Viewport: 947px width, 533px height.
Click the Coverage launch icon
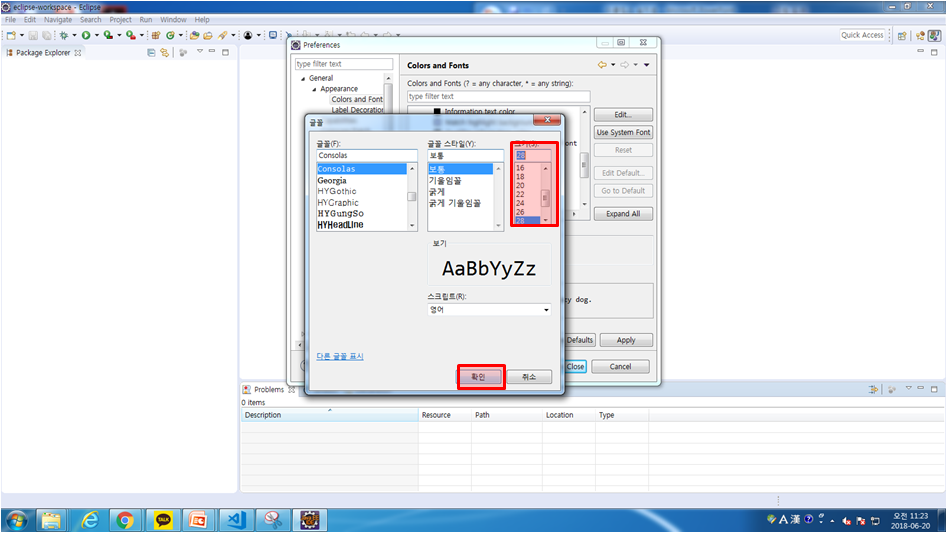pyautogui.click(x=108, y=36)
